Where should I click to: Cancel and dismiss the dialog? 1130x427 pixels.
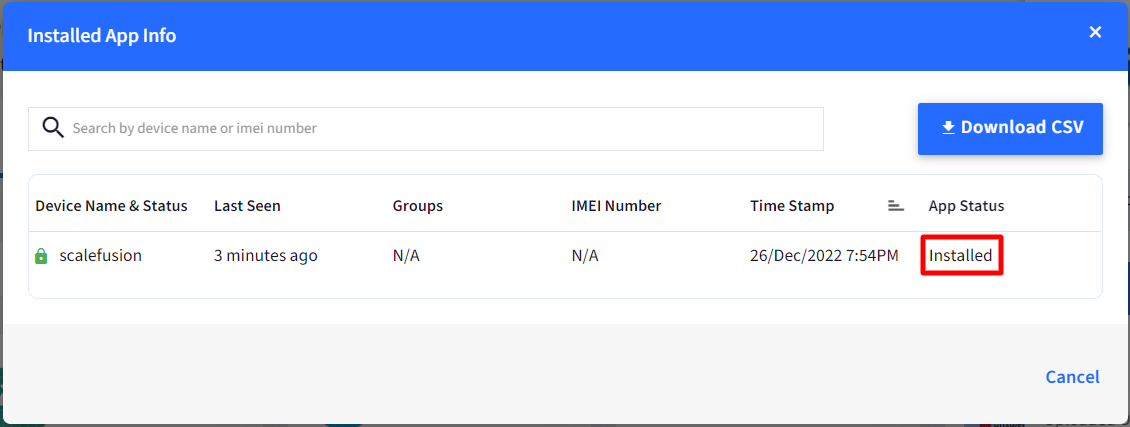(1072, 377)
